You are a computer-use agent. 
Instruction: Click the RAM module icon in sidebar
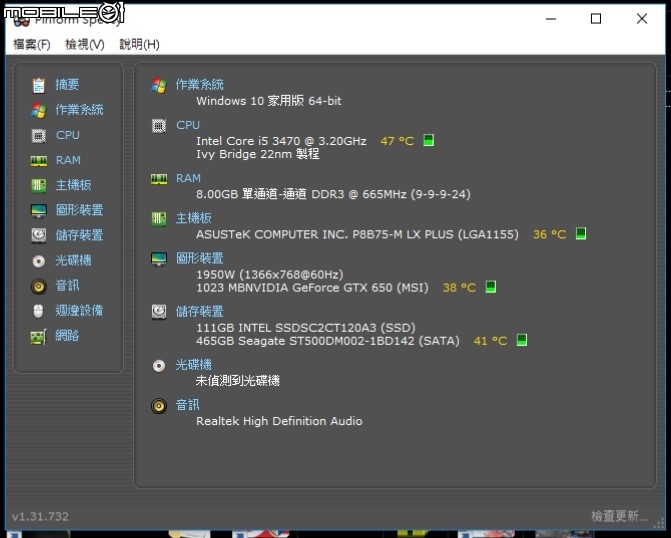click(39, 161)
